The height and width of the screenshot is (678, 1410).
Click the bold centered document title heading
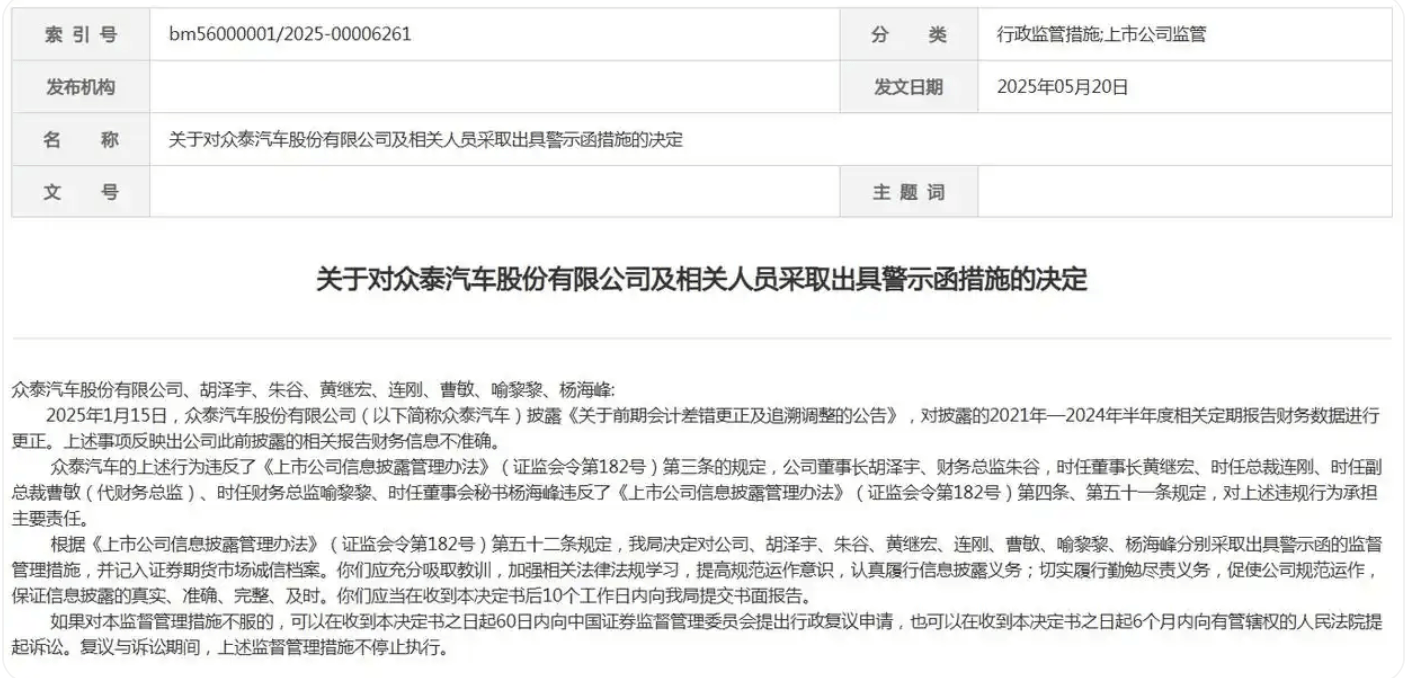pyautogui.click(x=701, y=280)
